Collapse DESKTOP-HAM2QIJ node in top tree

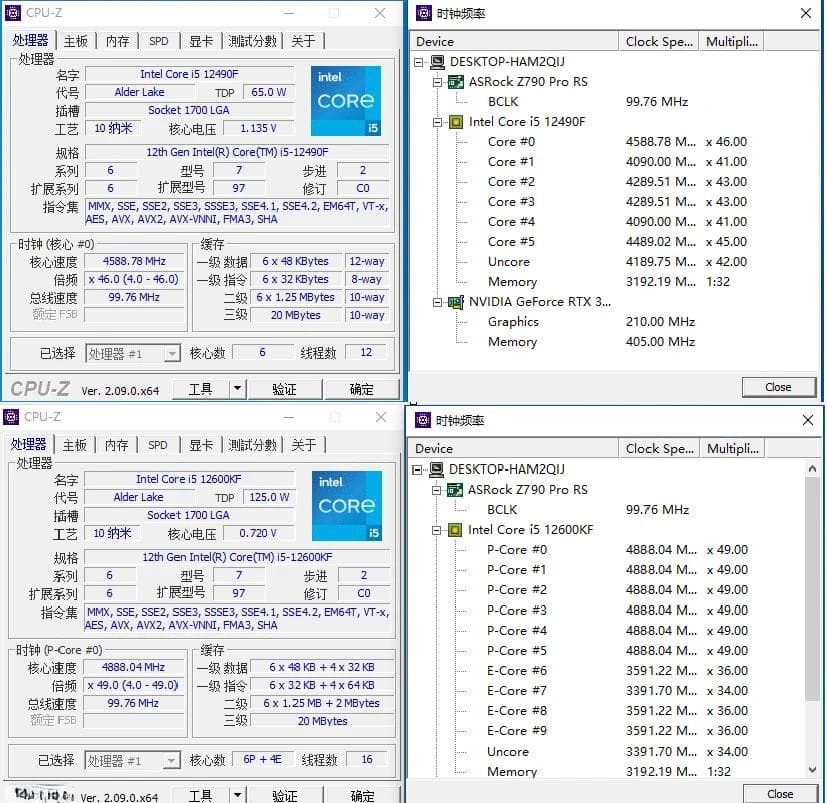[x=419, y=62]
